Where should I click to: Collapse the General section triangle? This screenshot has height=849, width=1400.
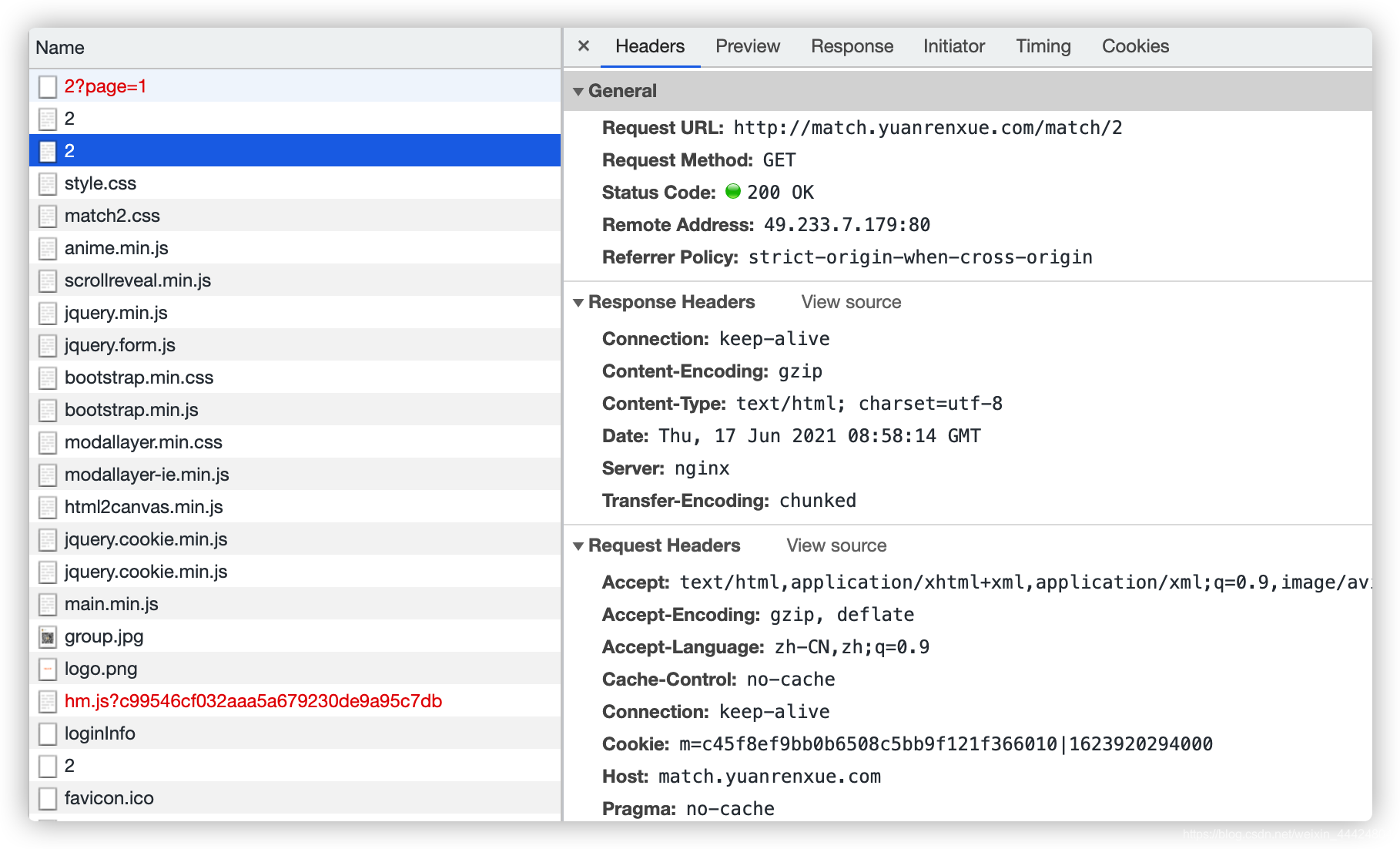pos(578,92)
